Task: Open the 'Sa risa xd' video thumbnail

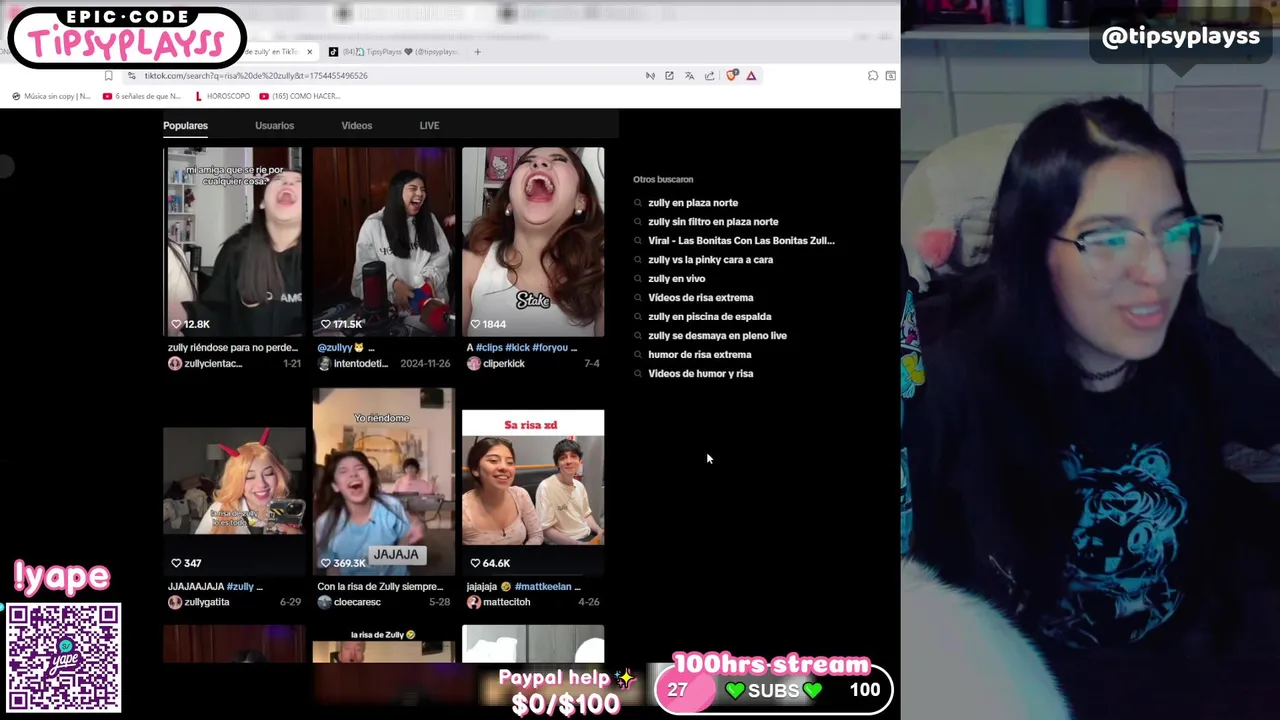Action: pyautogui.click(x=533, y=492)
